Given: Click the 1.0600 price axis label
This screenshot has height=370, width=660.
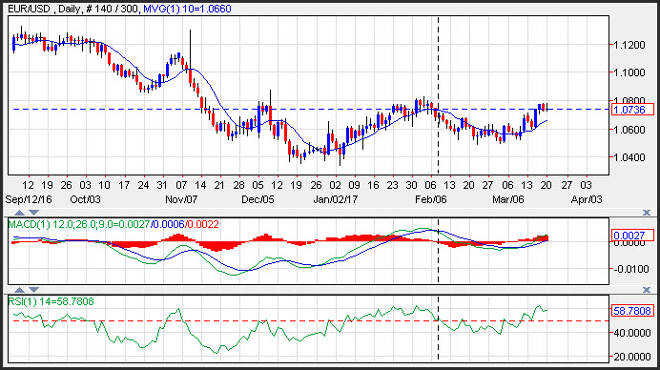Looking at the screenshot, I should point(630,130).
